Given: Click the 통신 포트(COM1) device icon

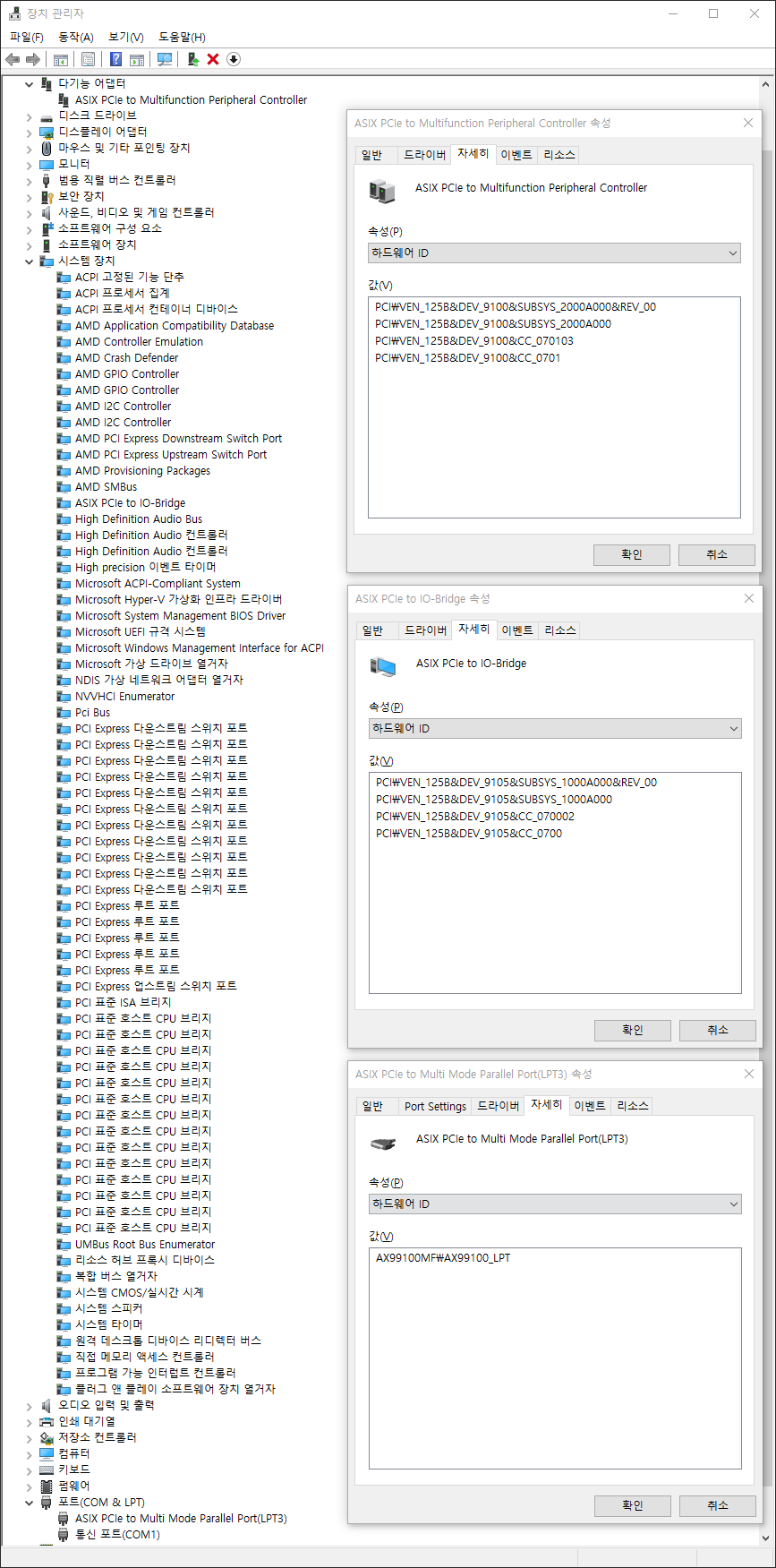Looking at the screenshot, I should point(64,1535).
